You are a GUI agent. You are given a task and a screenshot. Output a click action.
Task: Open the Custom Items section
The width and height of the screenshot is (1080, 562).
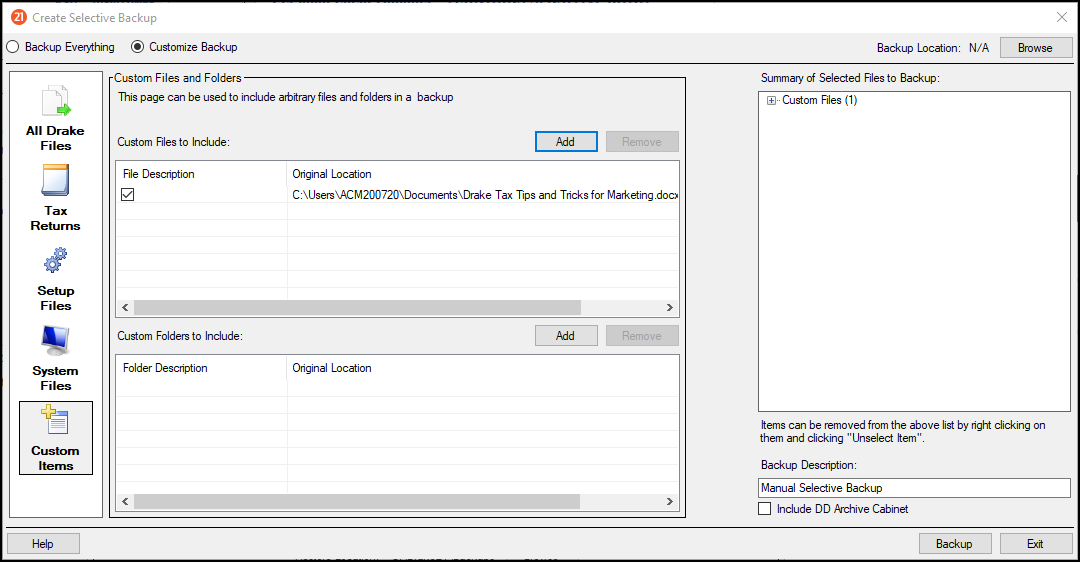[56, 438]
